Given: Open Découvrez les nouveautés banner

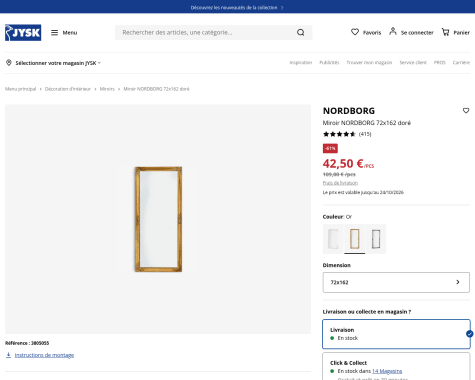Looking at the screenshot, I should (237, 7).
